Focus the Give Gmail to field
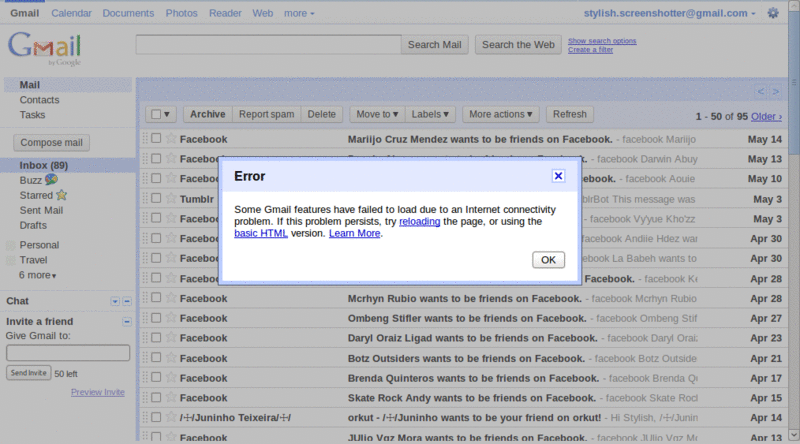The image size is (800, 444). click(x=68, y=353)
